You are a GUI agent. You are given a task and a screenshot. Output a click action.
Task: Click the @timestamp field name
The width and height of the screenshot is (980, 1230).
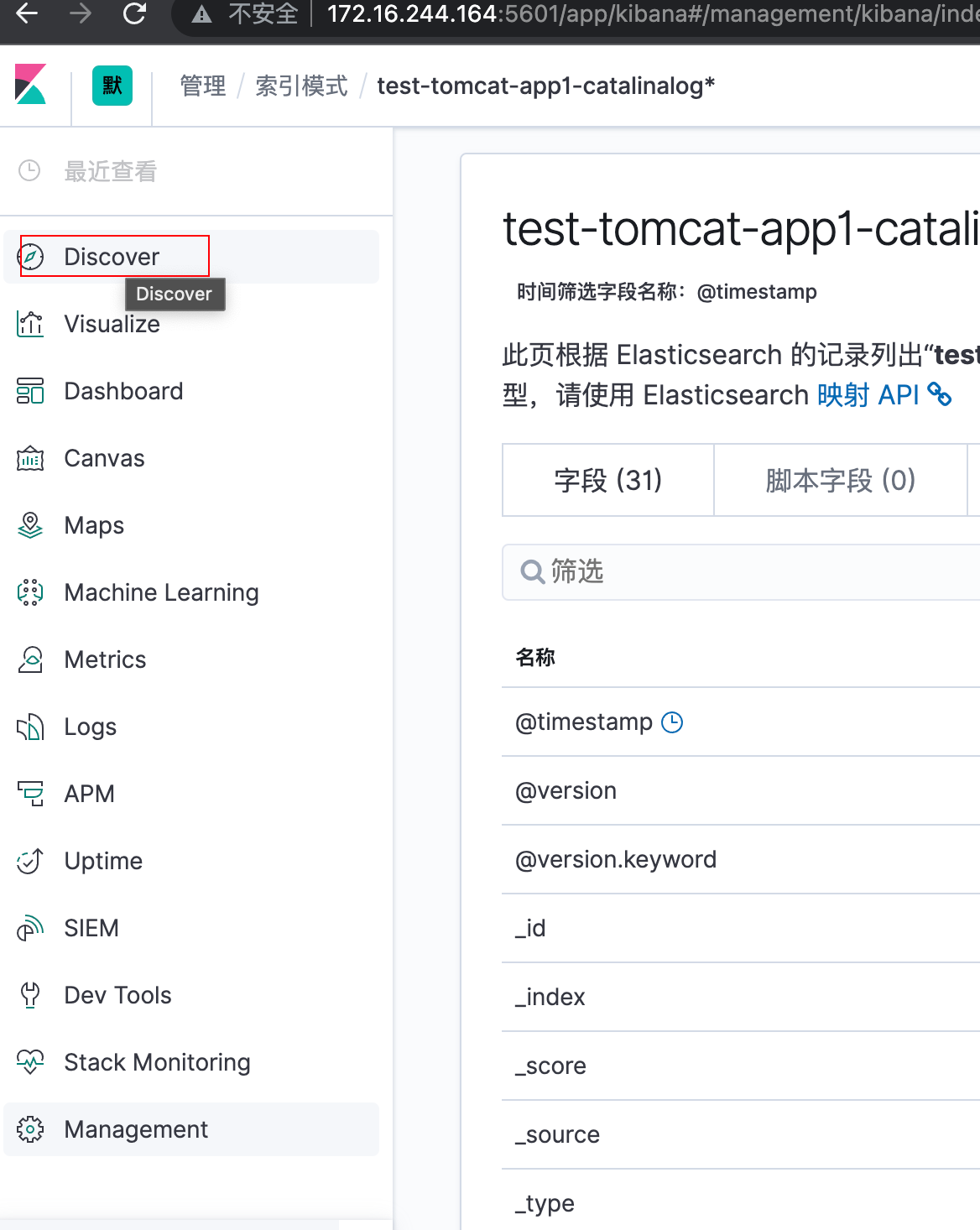(x=584, y=722)
